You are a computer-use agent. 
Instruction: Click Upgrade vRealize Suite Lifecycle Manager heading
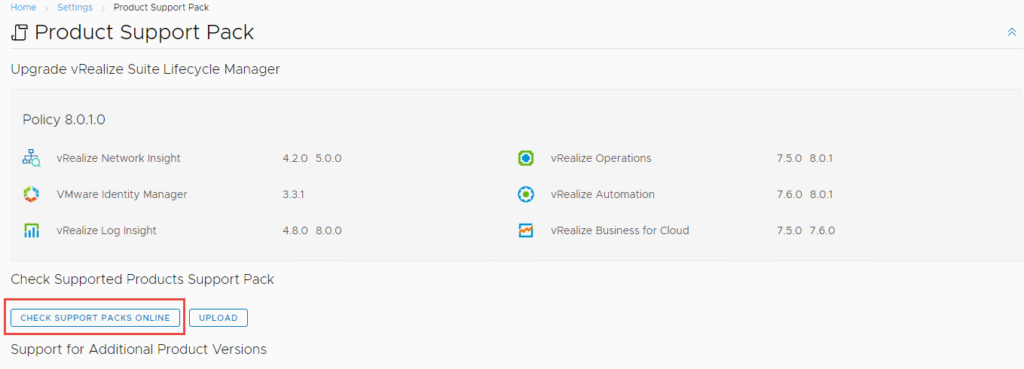(145, 69)
